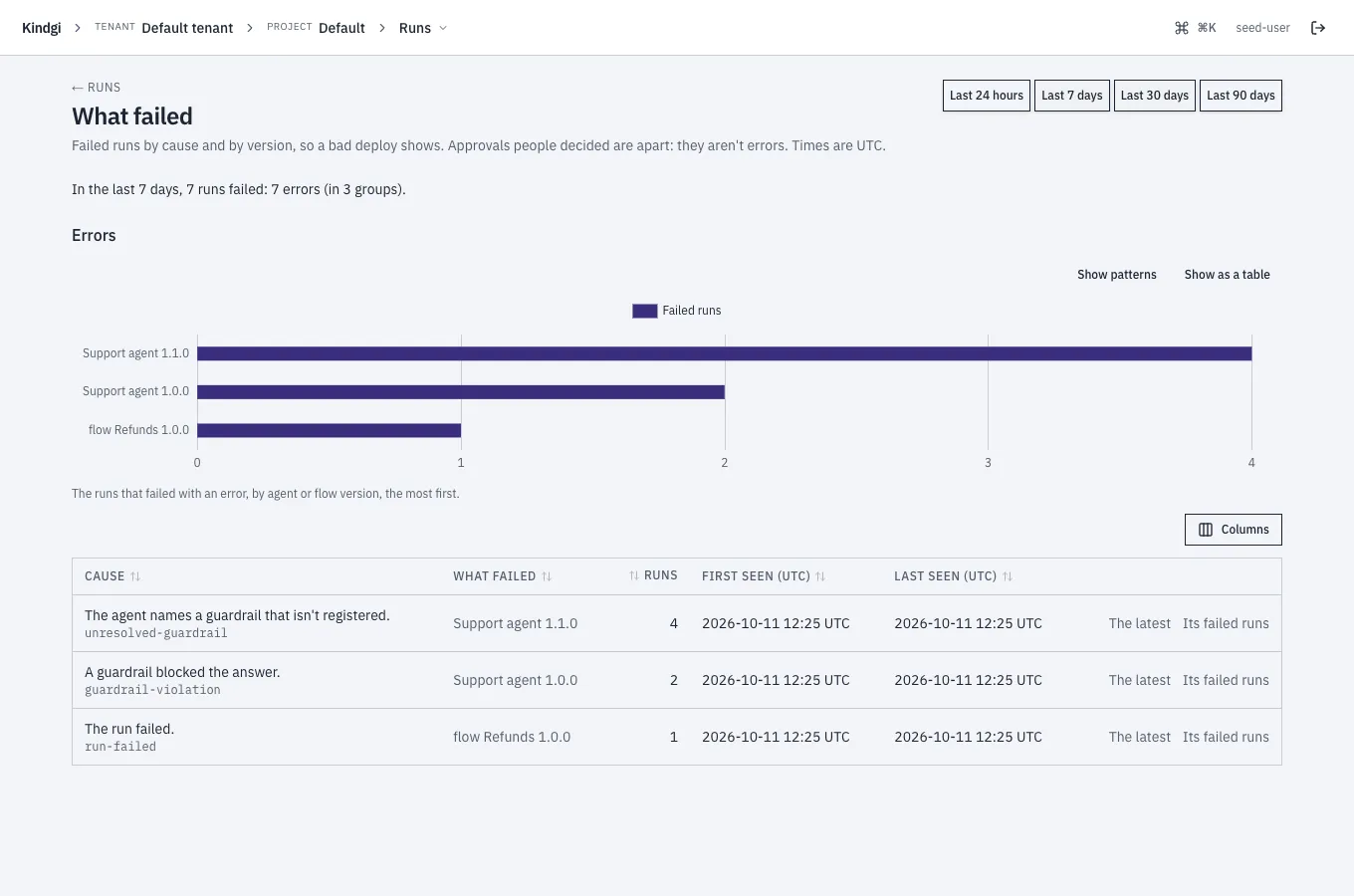
Task: Click the Kindgi logo in the breadcrumb
Action: click(x=42, y=28)
